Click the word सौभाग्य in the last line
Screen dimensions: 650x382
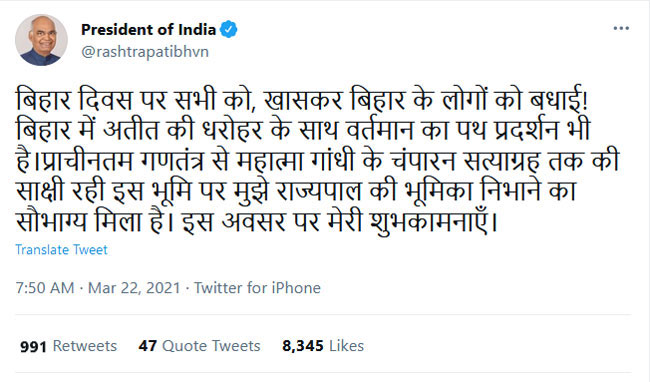click(51, 222)
